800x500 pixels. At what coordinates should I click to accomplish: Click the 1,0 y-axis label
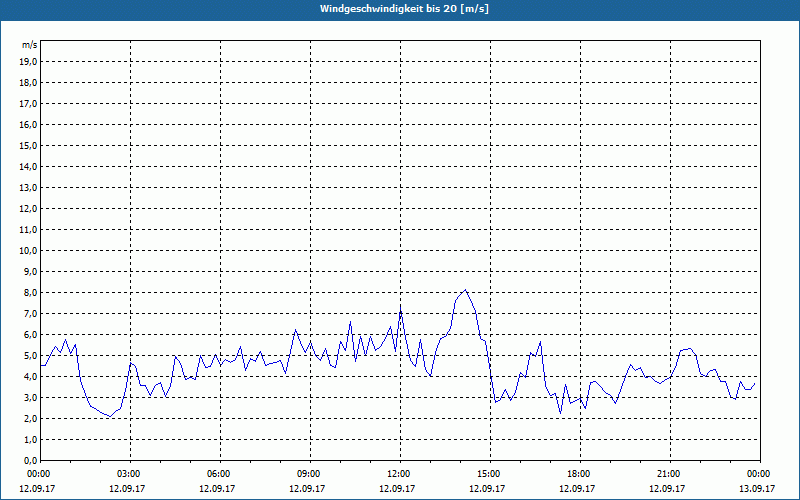pos(31,440)
